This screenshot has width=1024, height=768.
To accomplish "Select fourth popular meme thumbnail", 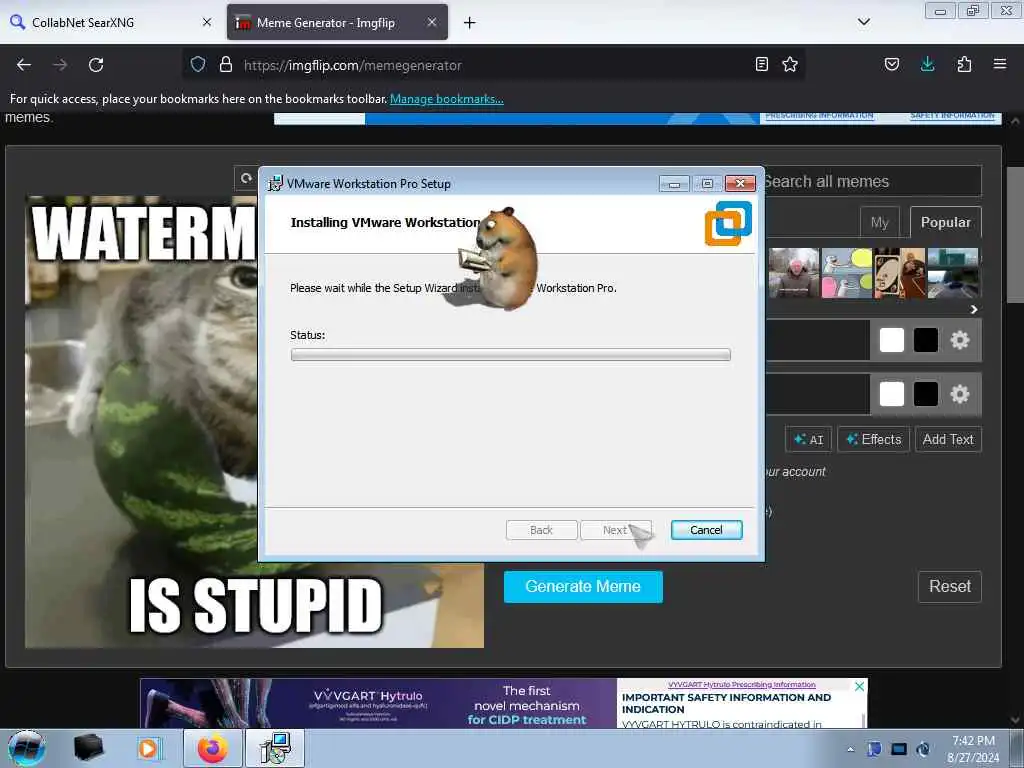I will click(x=953, y=273).
